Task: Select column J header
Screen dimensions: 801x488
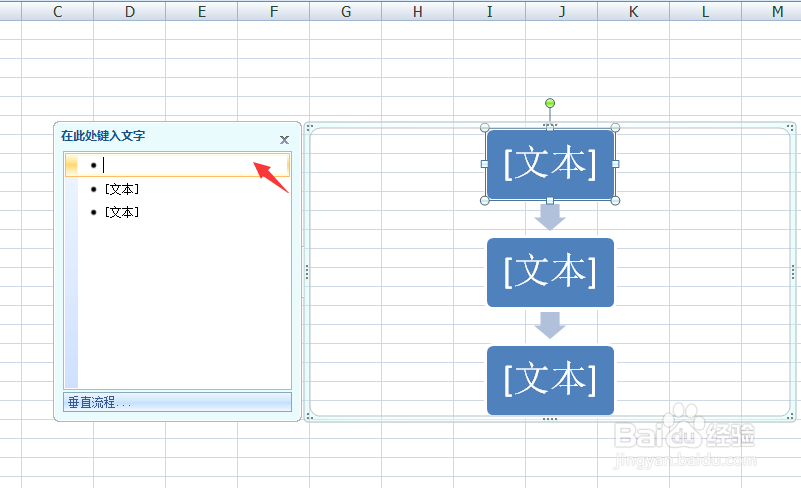Action: tap(561, 11)
